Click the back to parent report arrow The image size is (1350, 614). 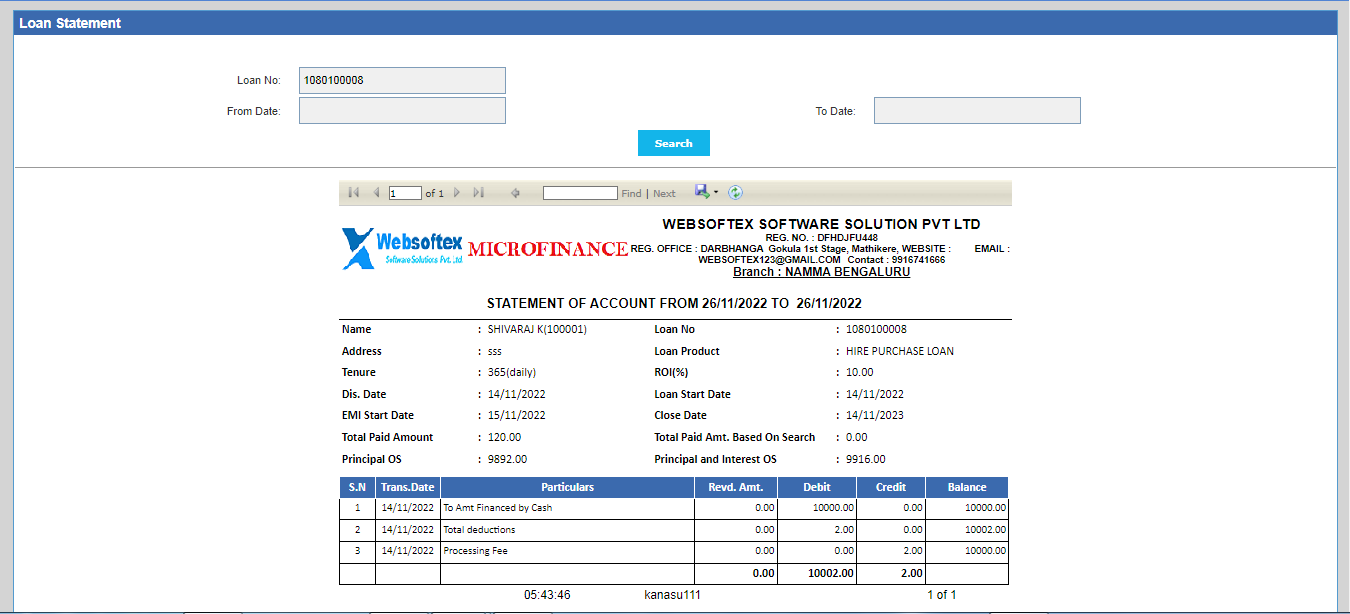(515, 193)
